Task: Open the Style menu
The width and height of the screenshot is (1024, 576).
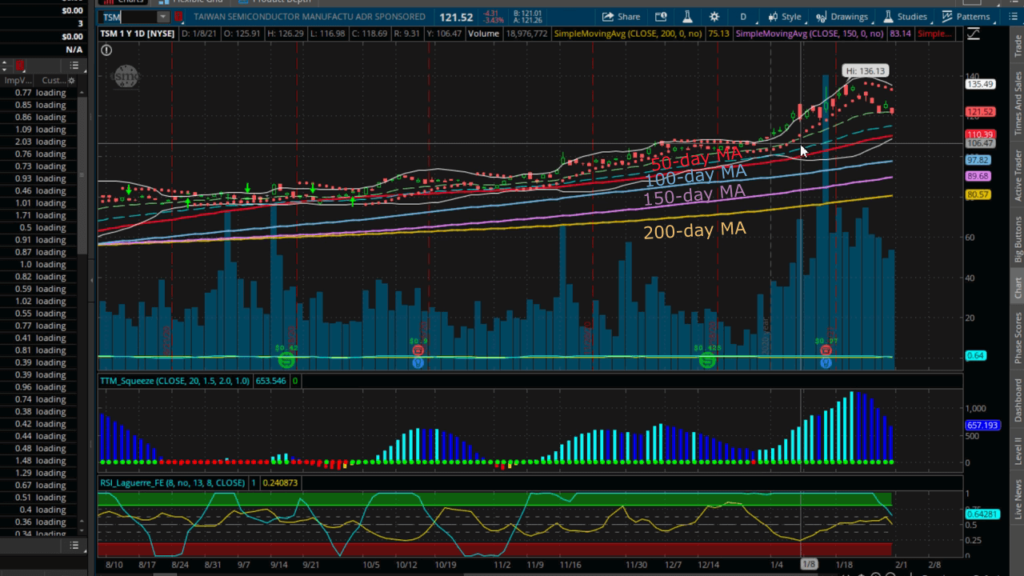Action: pos(784,16)
